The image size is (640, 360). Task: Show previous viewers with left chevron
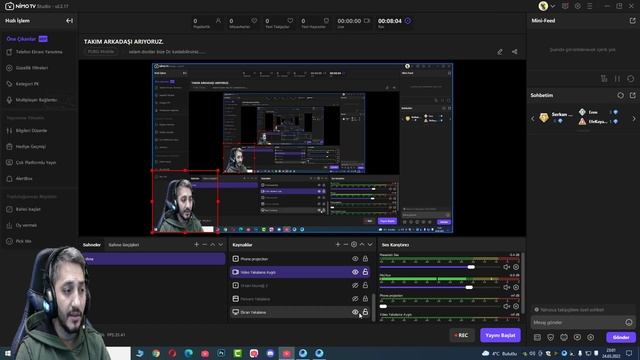(x=533, y=118)
